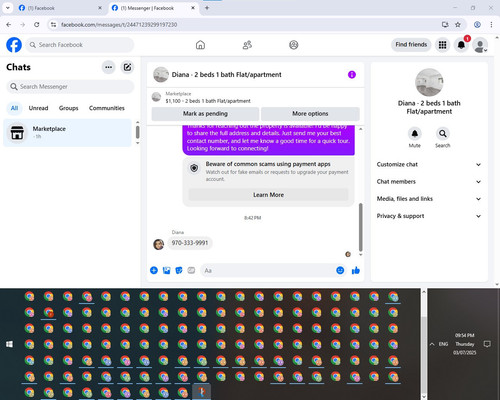Open more actions plus icon in composer
The width and height of the screenshot is (500, 400).
coord(154,270)
